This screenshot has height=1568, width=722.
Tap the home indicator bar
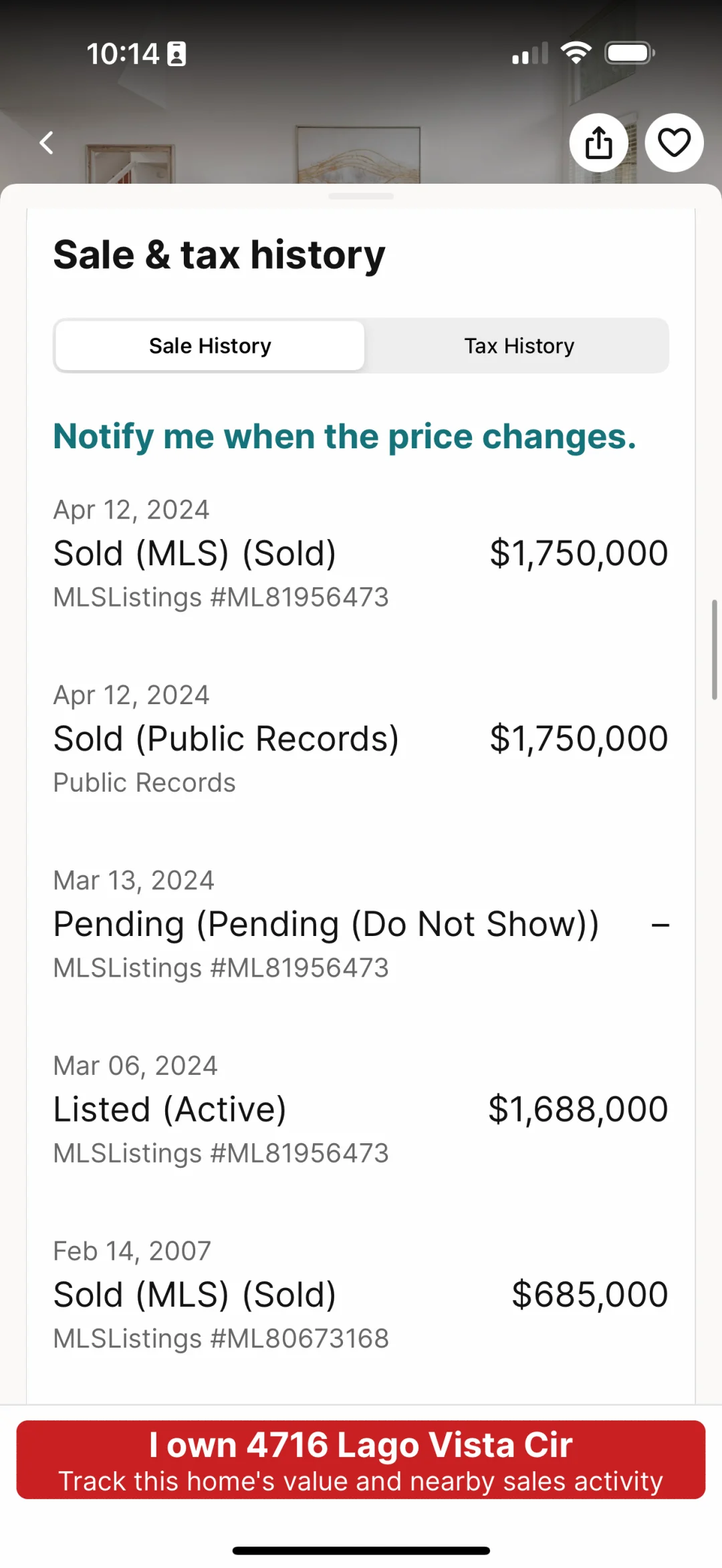(x=361, y=1550)
